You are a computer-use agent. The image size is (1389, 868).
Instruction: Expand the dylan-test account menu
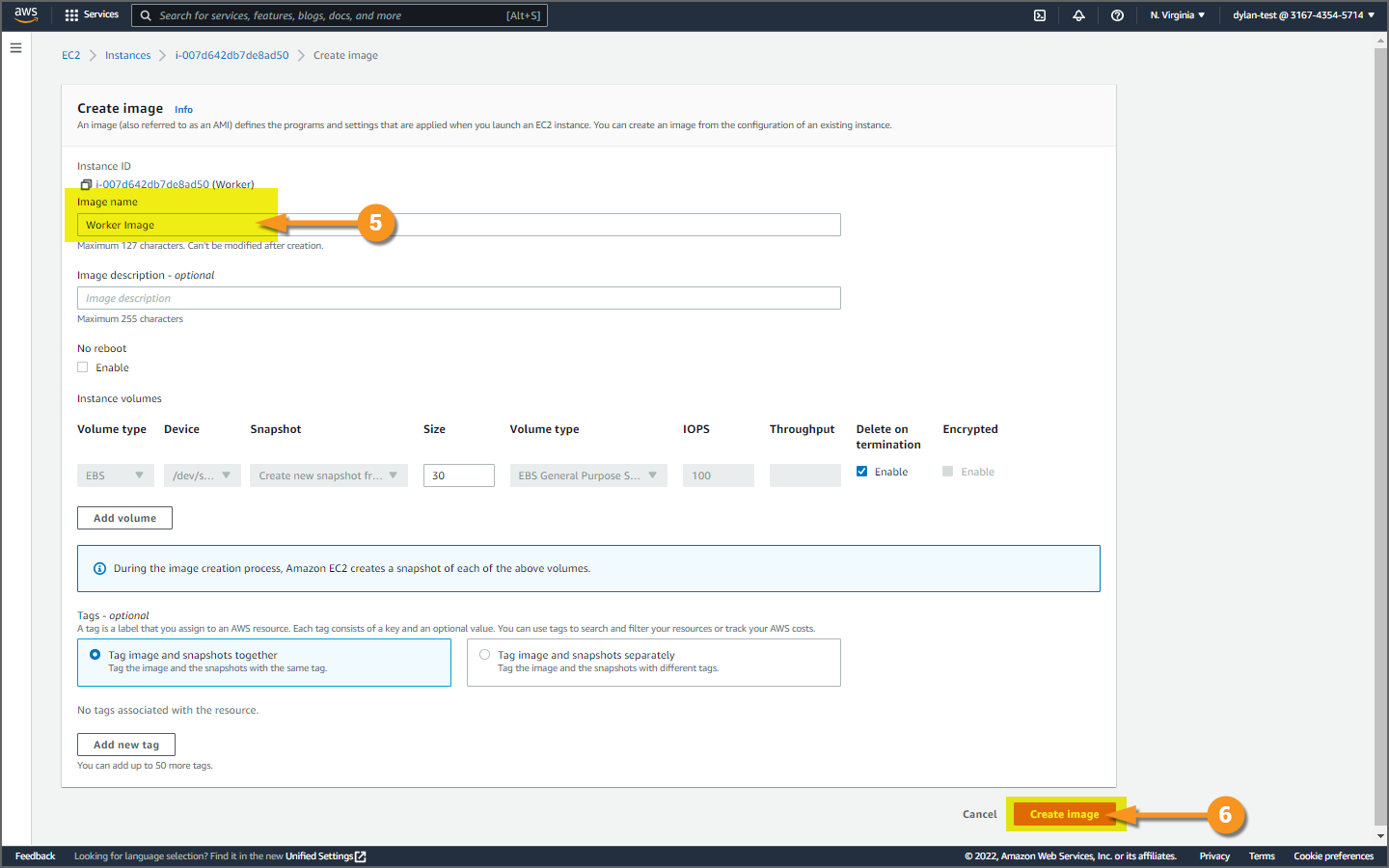(1303, 15)
